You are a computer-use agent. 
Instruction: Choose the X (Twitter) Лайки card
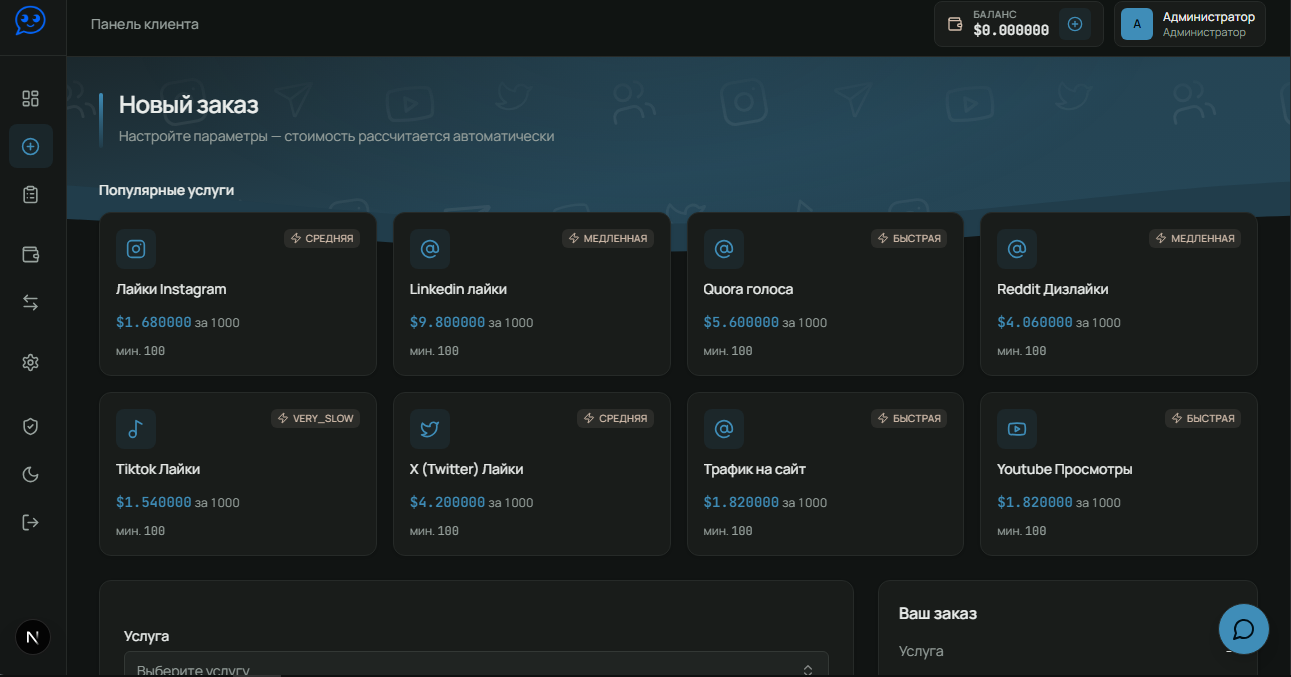point(532,474)
